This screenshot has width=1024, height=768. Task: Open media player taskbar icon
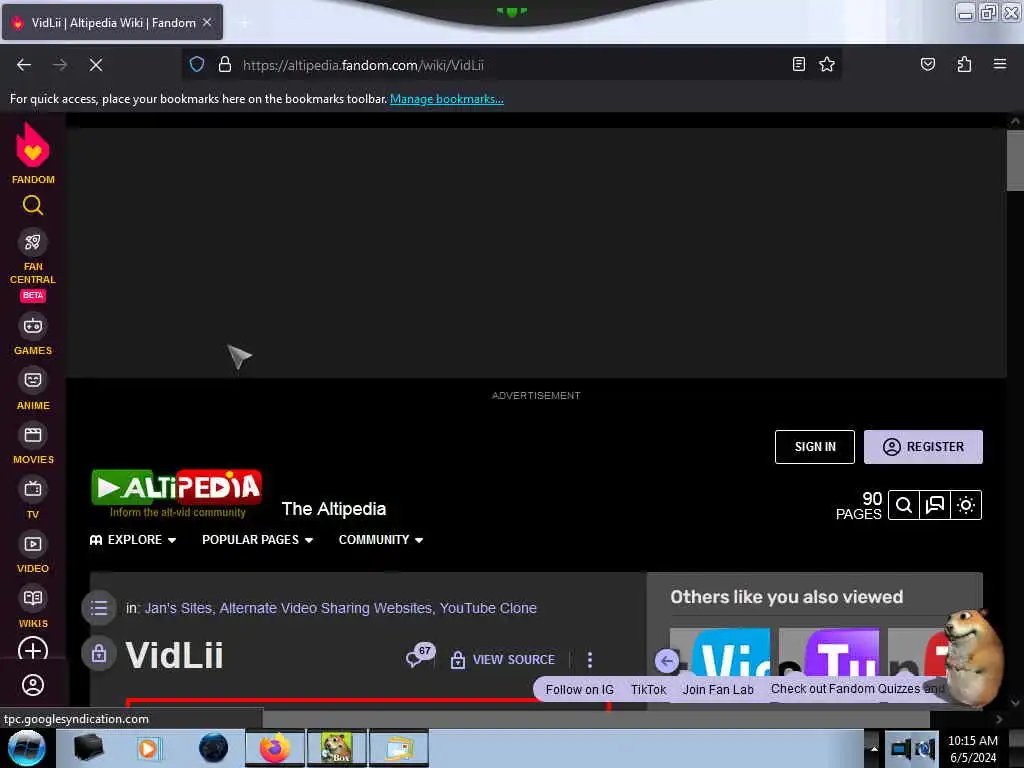tap(148, 748)
